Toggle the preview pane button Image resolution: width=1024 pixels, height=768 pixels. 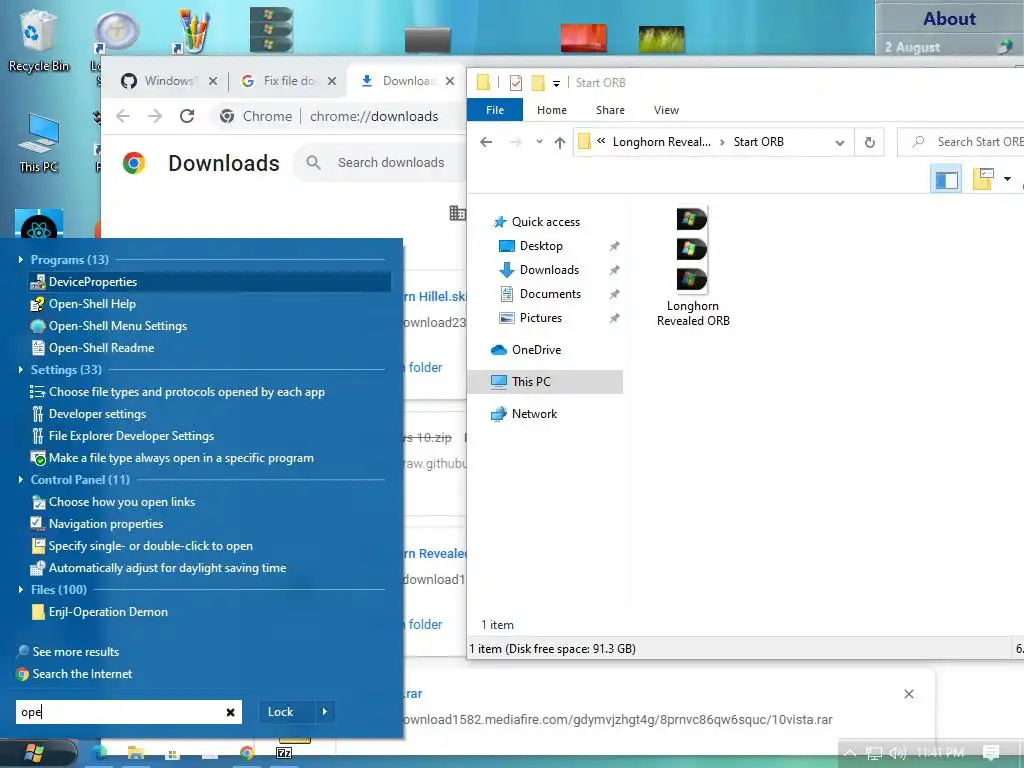tap(946, 179)
